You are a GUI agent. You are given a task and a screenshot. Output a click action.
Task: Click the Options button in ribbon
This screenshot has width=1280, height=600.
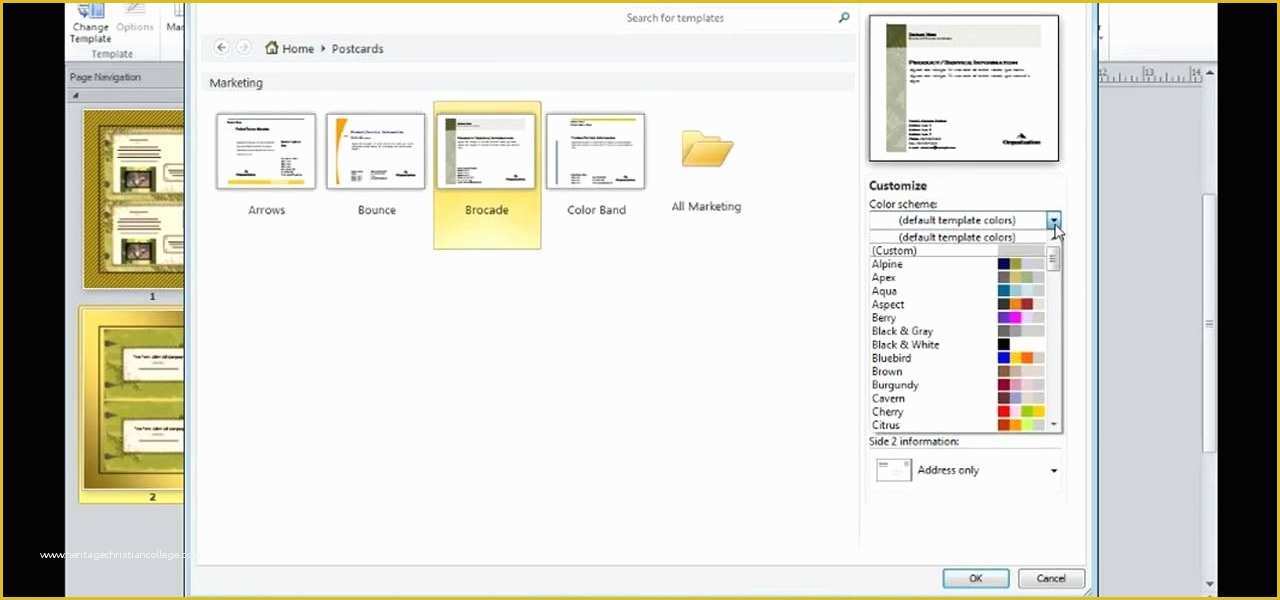coord(134,20)
